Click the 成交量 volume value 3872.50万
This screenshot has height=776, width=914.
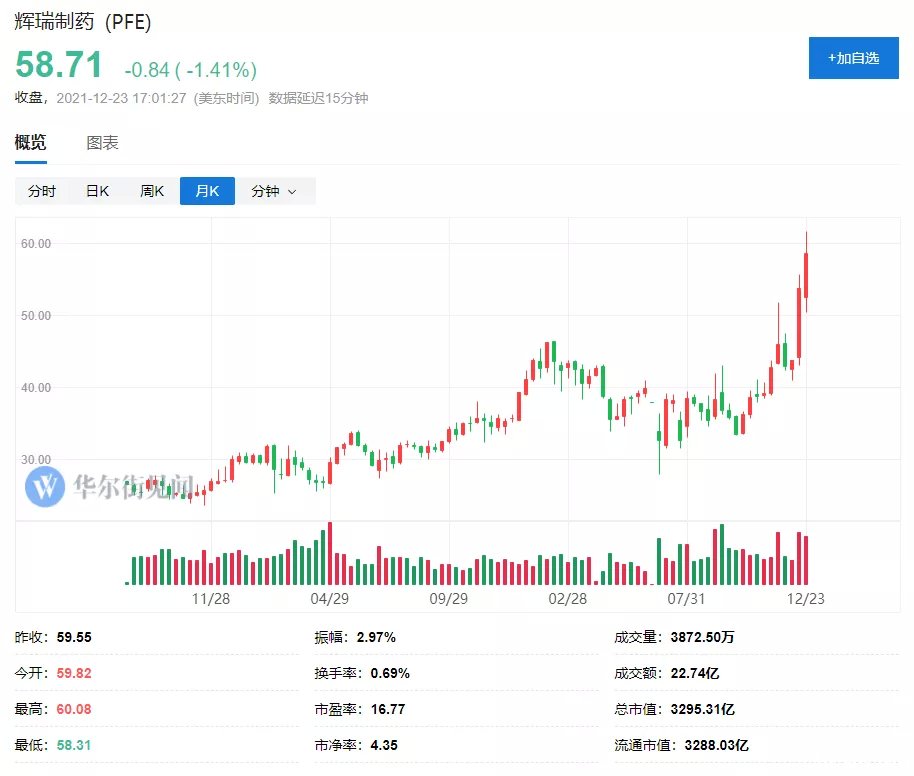point(702,637)
